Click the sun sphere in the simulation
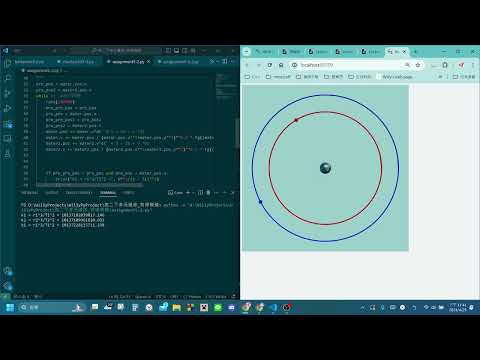Image resolution: width=480 pixels, height=360 pixels. coord(325,168)
